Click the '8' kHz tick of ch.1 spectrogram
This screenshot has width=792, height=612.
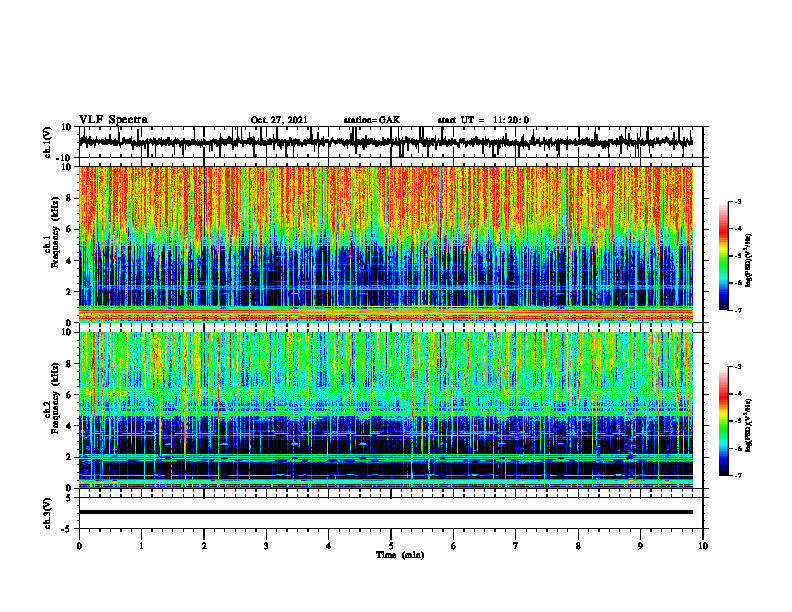point(70,198)
